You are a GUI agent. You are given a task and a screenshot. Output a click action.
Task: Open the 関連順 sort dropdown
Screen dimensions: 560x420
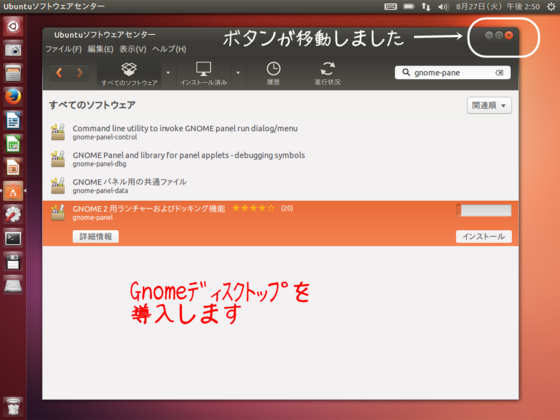pyautogui.click(x=489, y=105)
